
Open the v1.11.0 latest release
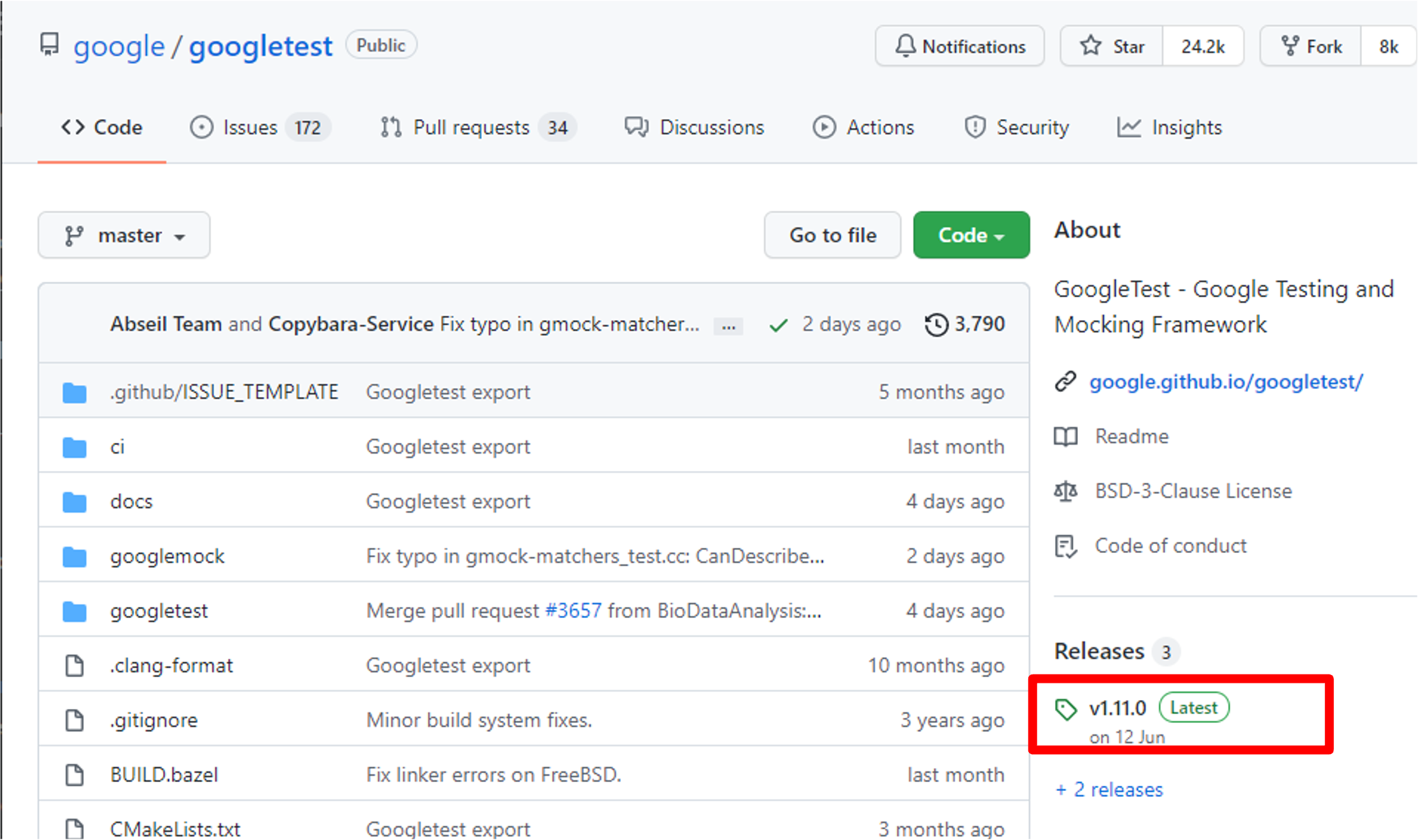1117,708
